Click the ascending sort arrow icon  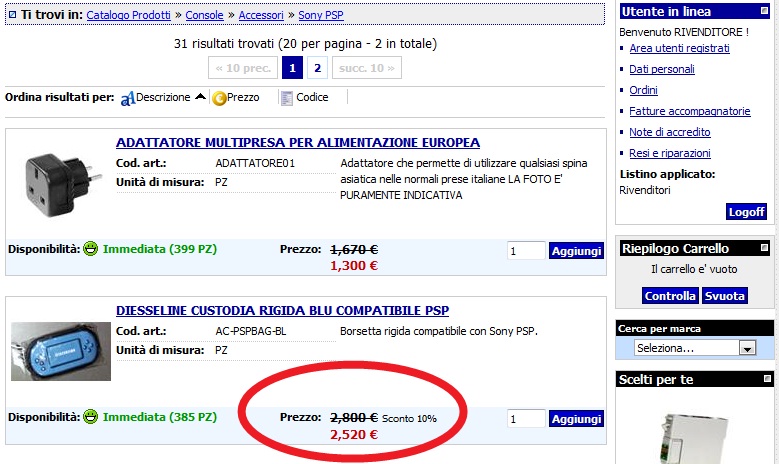[x=201, y=97]
